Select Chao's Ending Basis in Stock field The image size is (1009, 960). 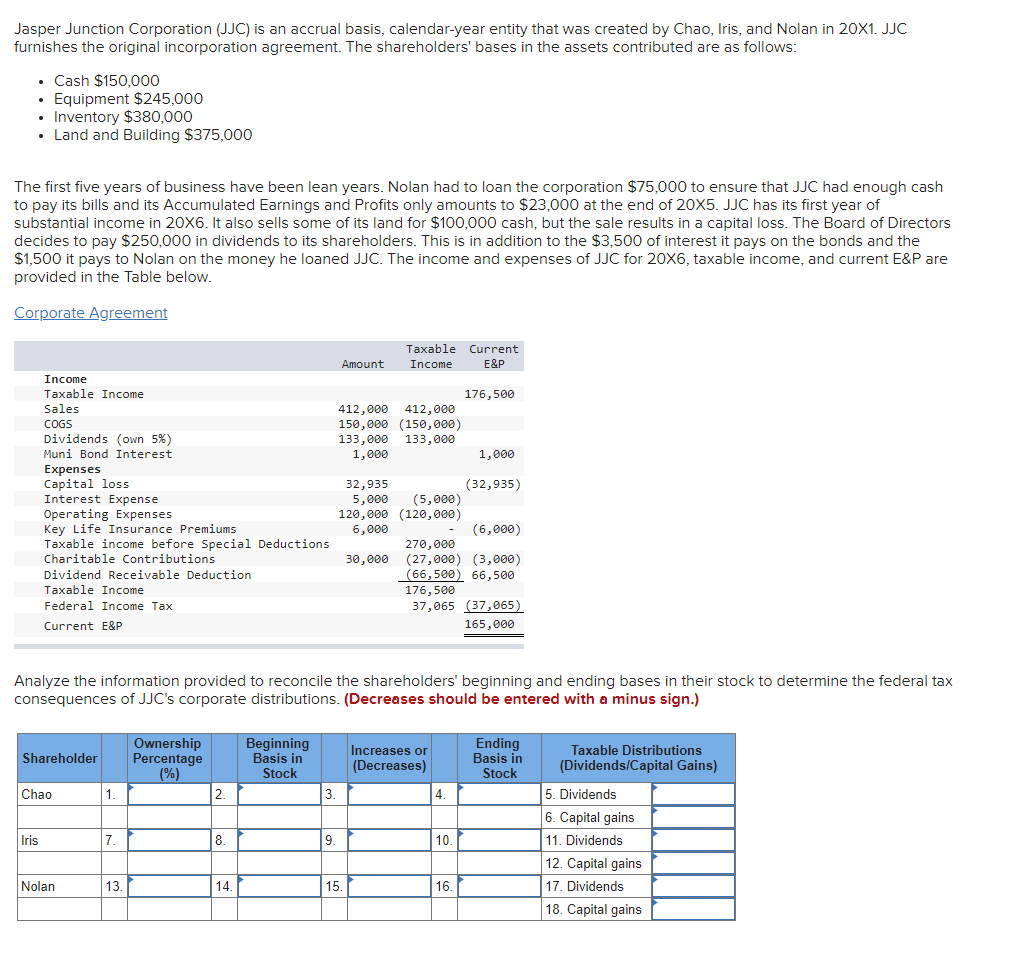point(499,794)
